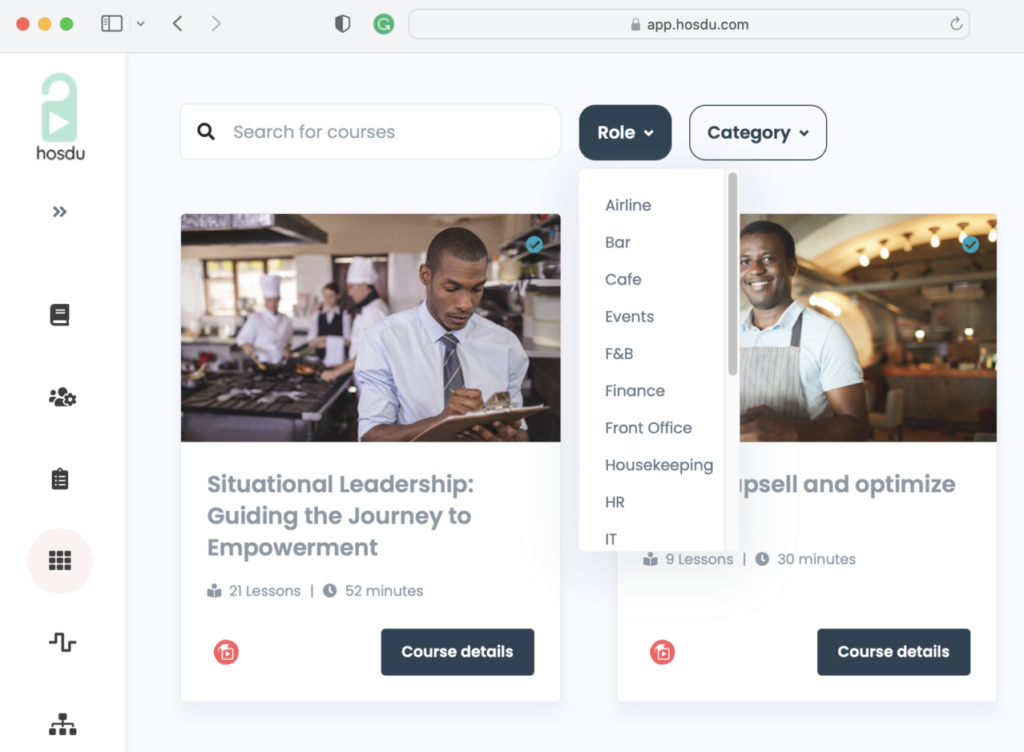Click the pulse activity sidebar icon
Screen dimensions: 1024x752
coord(62,642)
